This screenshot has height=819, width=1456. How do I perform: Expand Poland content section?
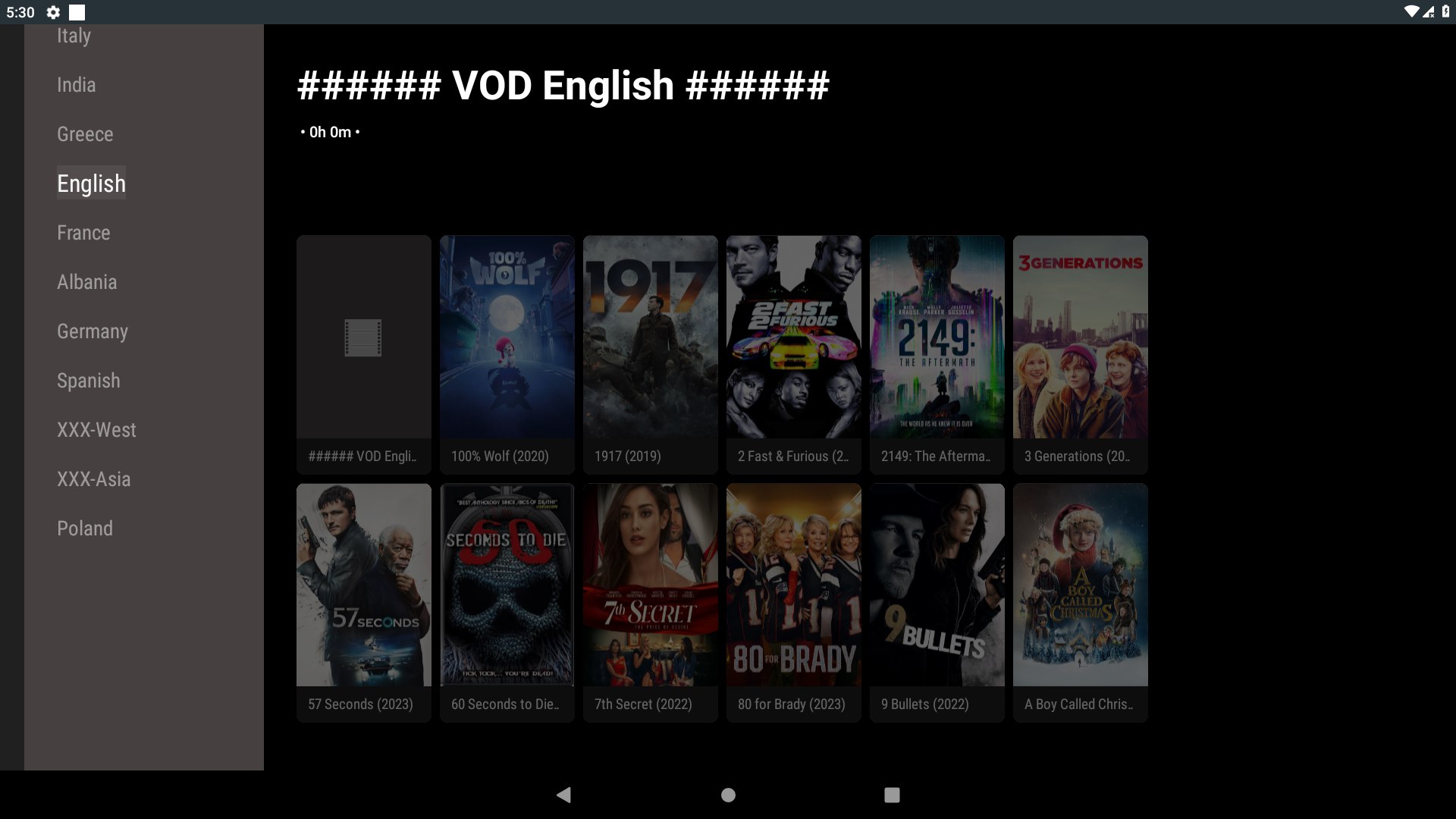[x=85, y=528]
